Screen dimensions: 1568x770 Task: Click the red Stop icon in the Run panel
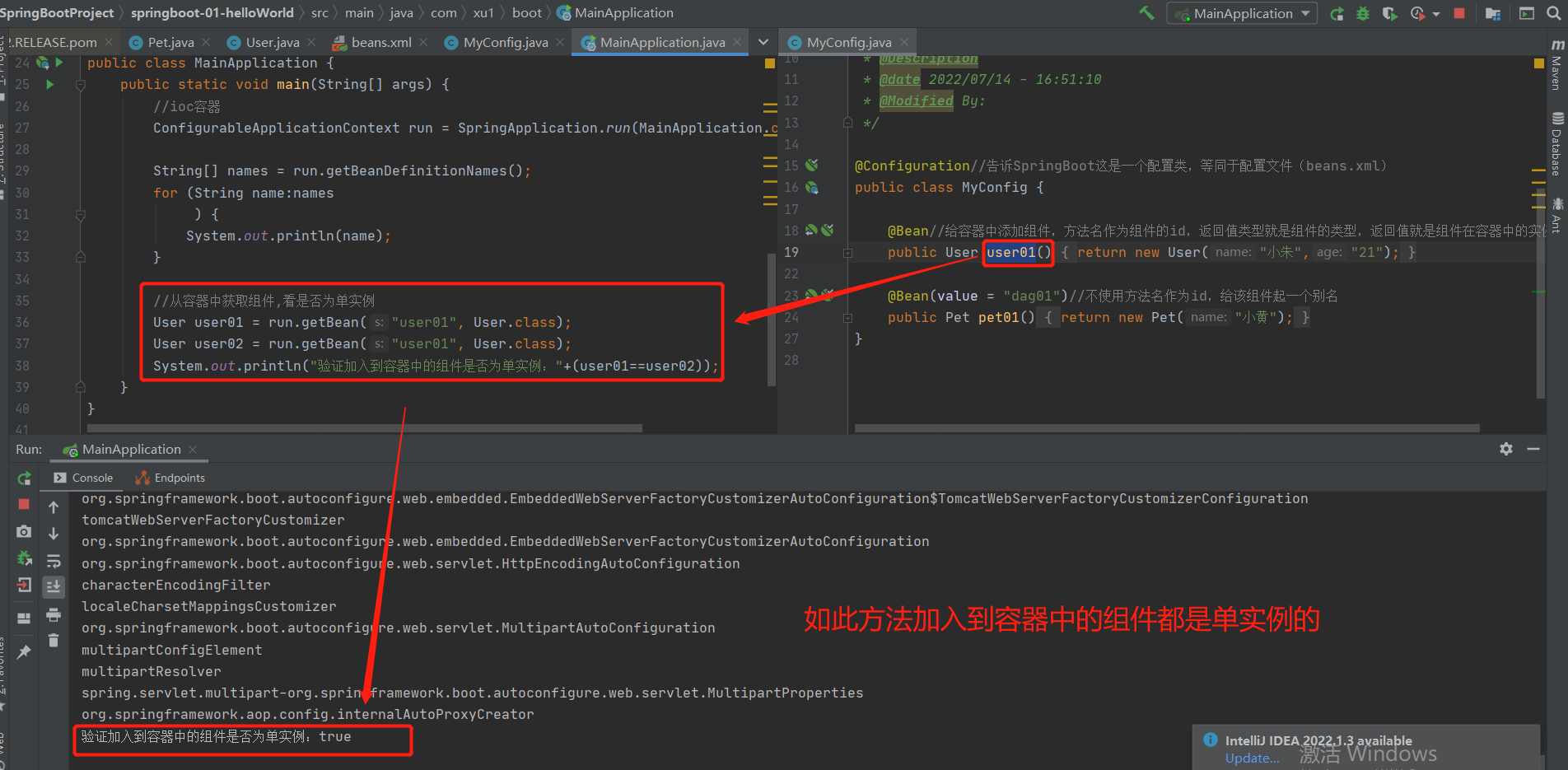click(24, 504)
